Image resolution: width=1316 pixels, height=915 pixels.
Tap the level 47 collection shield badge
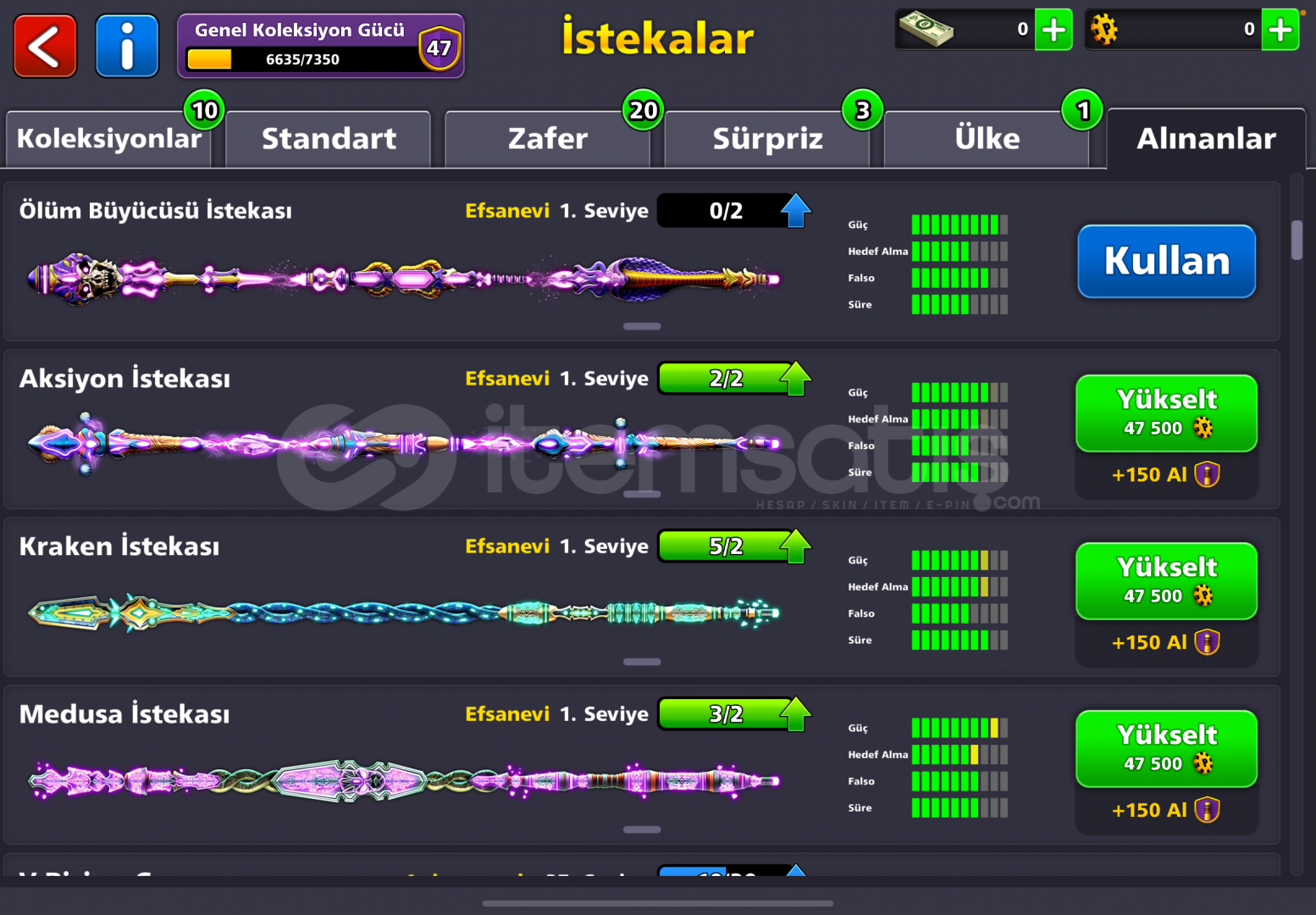pyautogui.click(x=439, y=47)
